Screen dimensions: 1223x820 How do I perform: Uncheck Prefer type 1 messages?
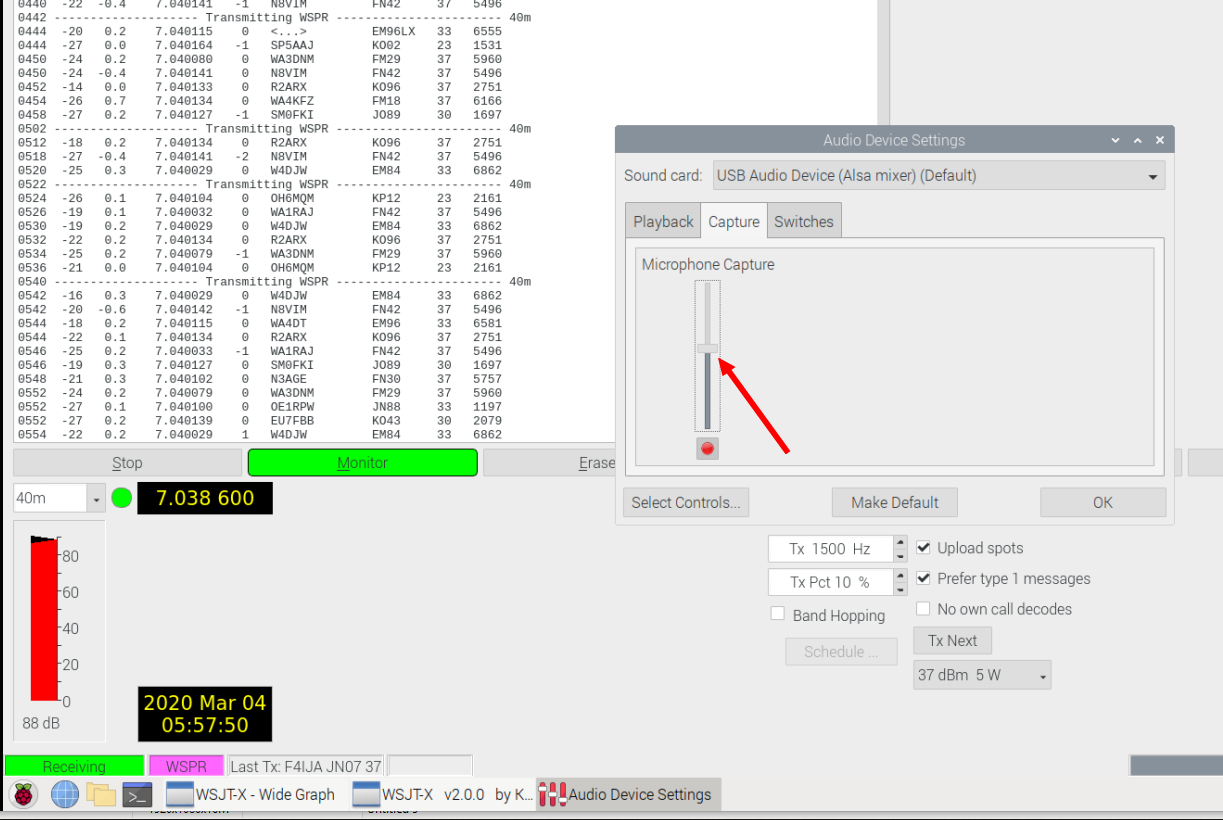pos(924,578)
